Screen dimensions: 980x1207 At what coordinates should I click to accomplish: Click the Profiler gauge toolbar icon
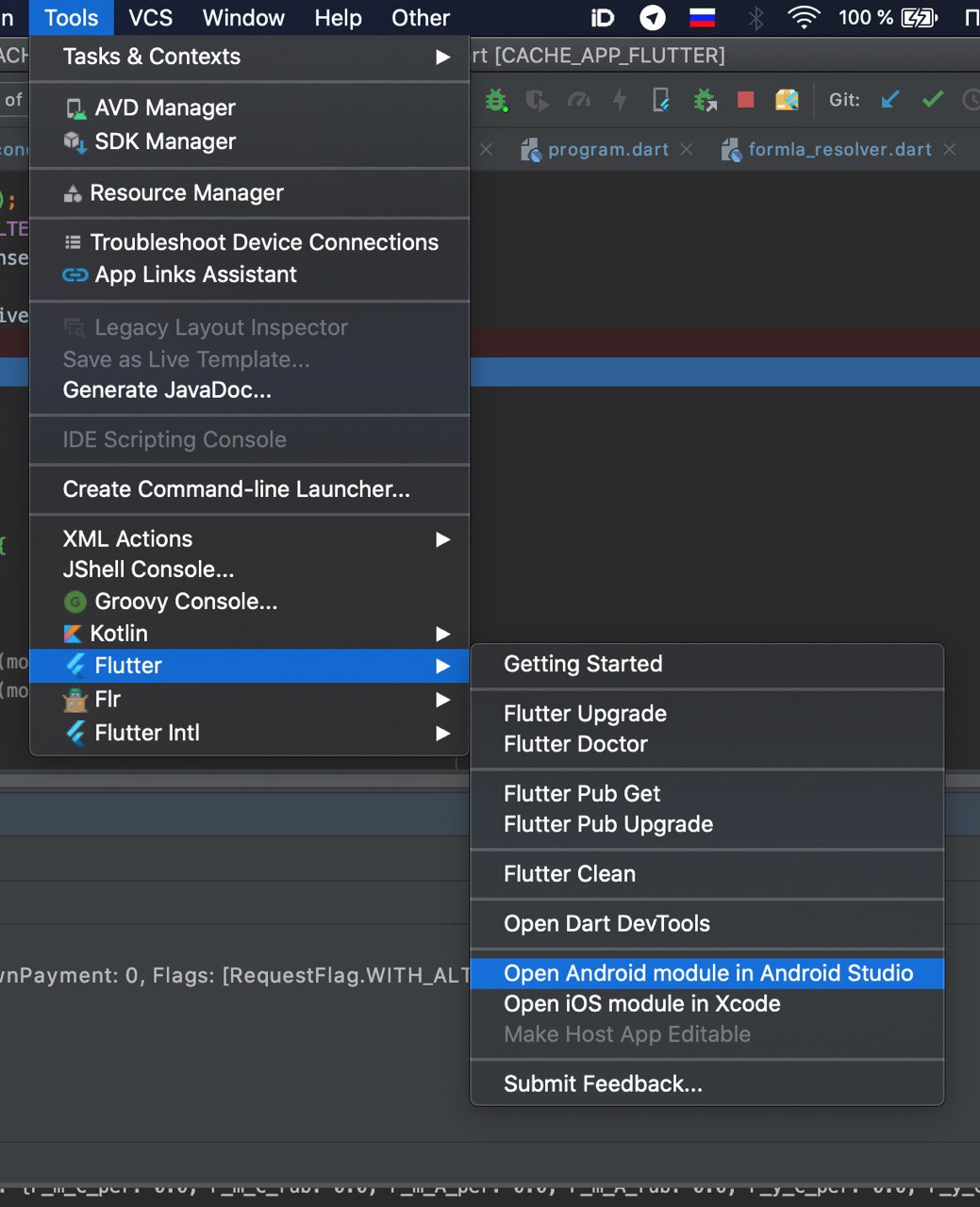(x=579, y=100)
